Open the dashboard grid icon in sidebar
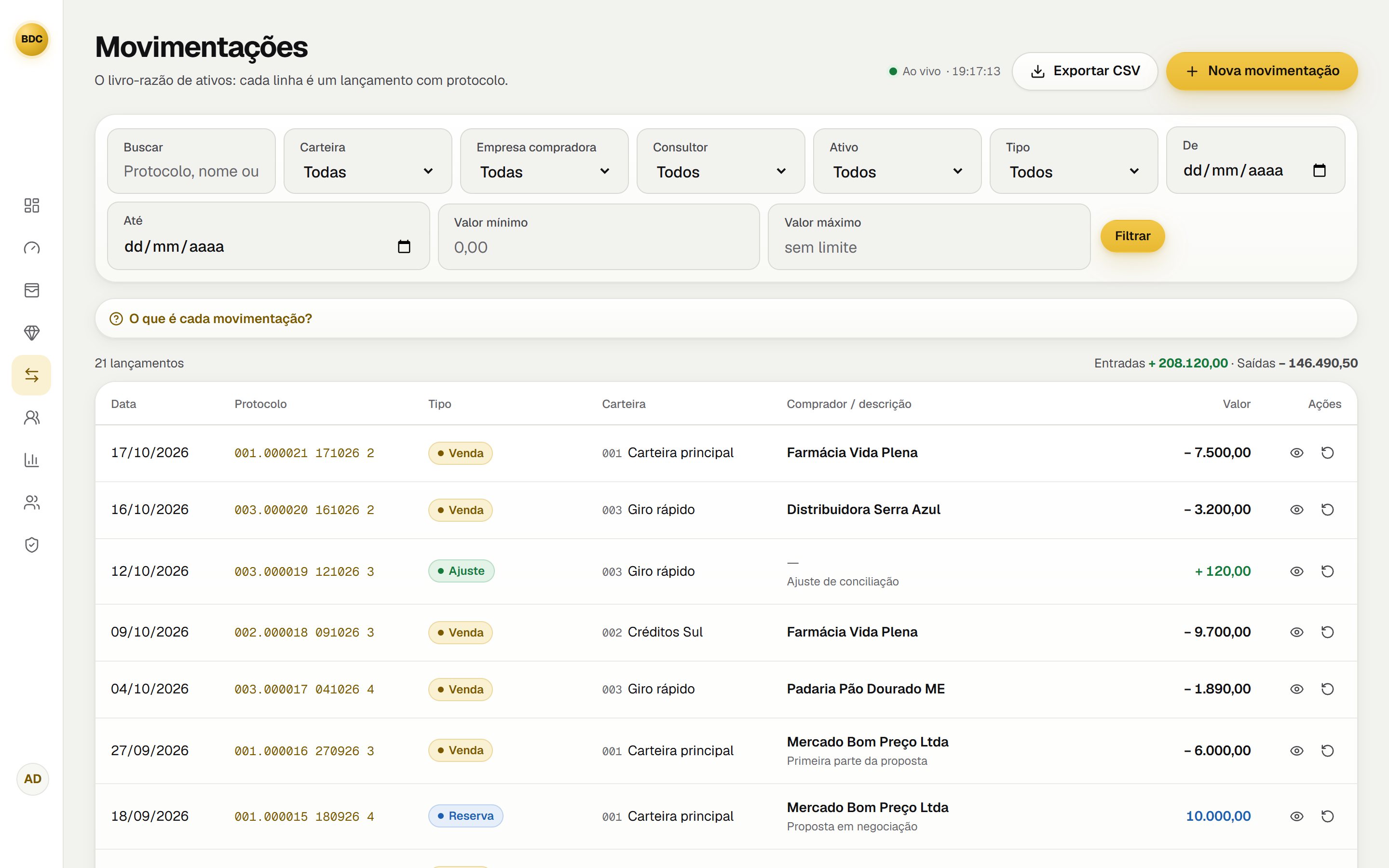This screenshot has width=1389, height=868. pos(31,205)
